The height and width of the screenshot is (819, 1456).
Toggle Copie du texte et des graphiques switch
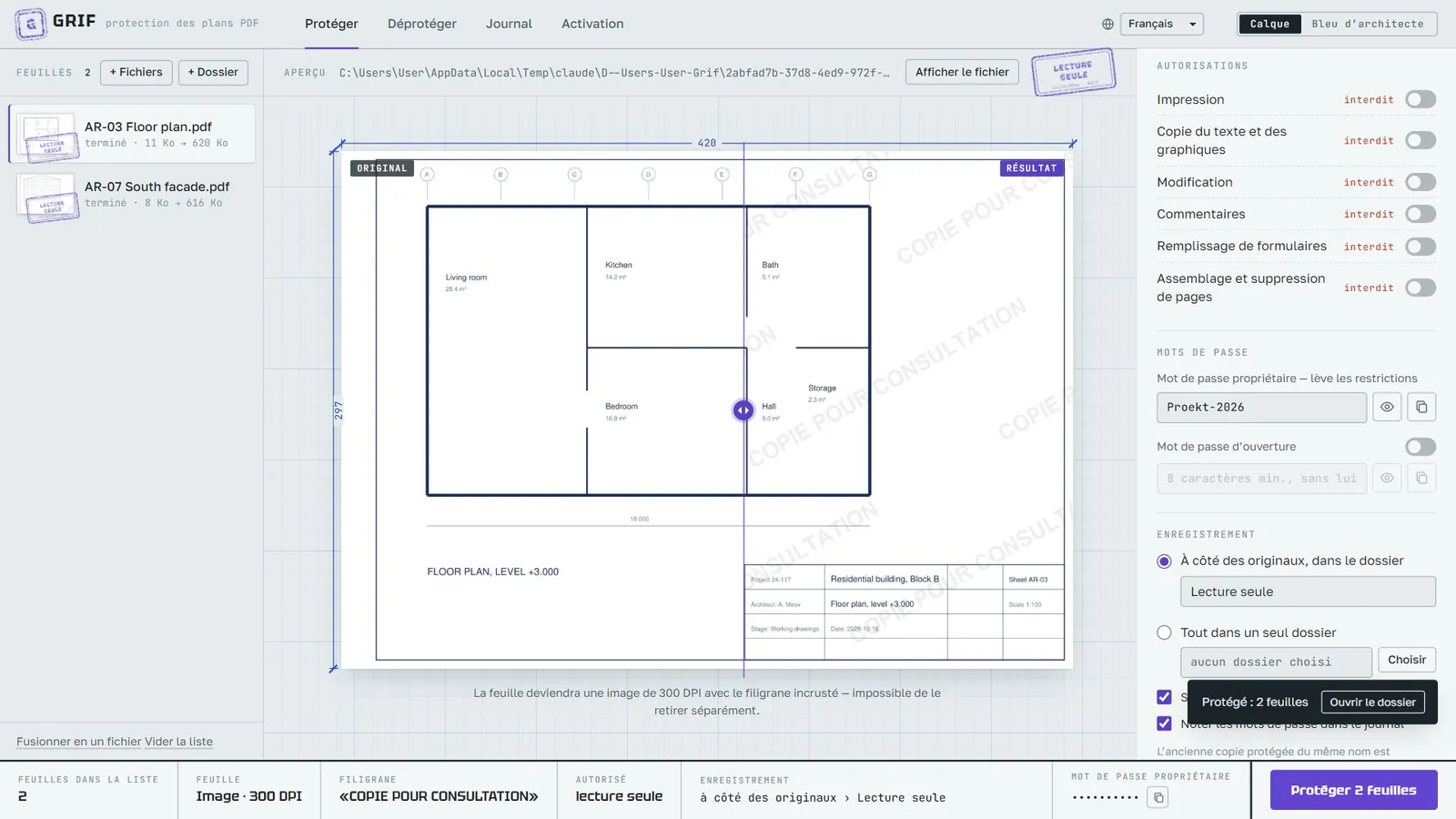1421,140
